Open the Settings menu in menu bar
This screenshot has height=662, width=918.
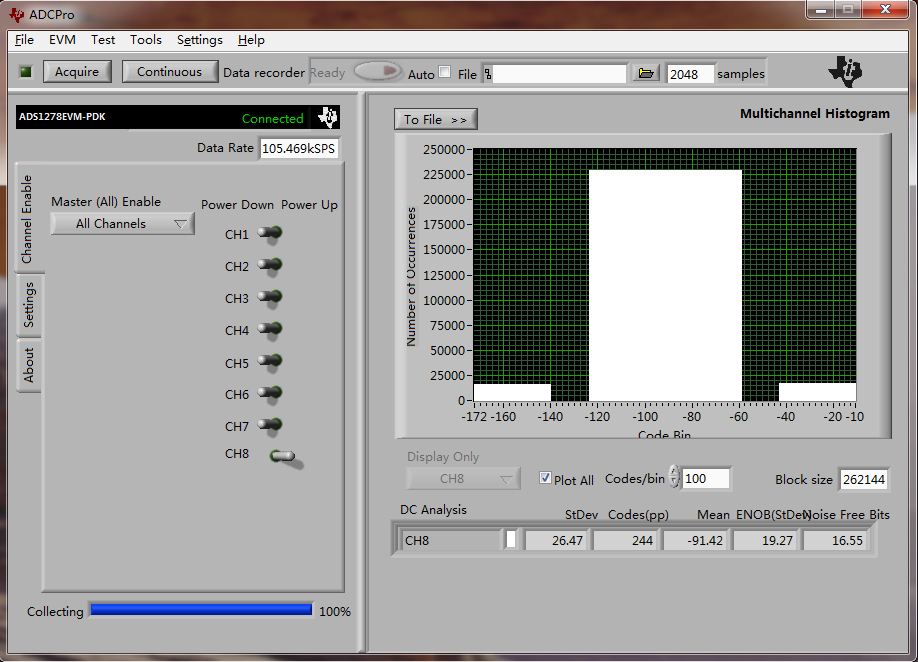click(x=200, y=40)
